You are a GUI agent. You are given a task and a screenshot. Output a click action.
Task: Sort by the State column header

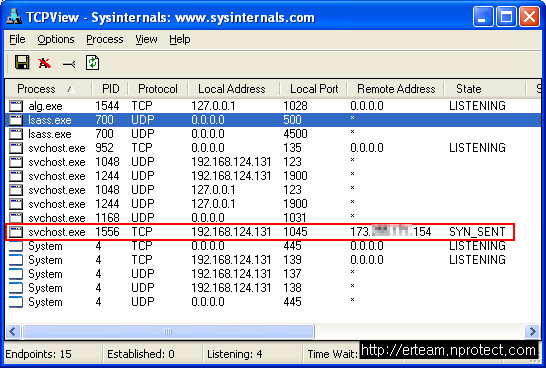pyautogui.click(x=484, y=89)
